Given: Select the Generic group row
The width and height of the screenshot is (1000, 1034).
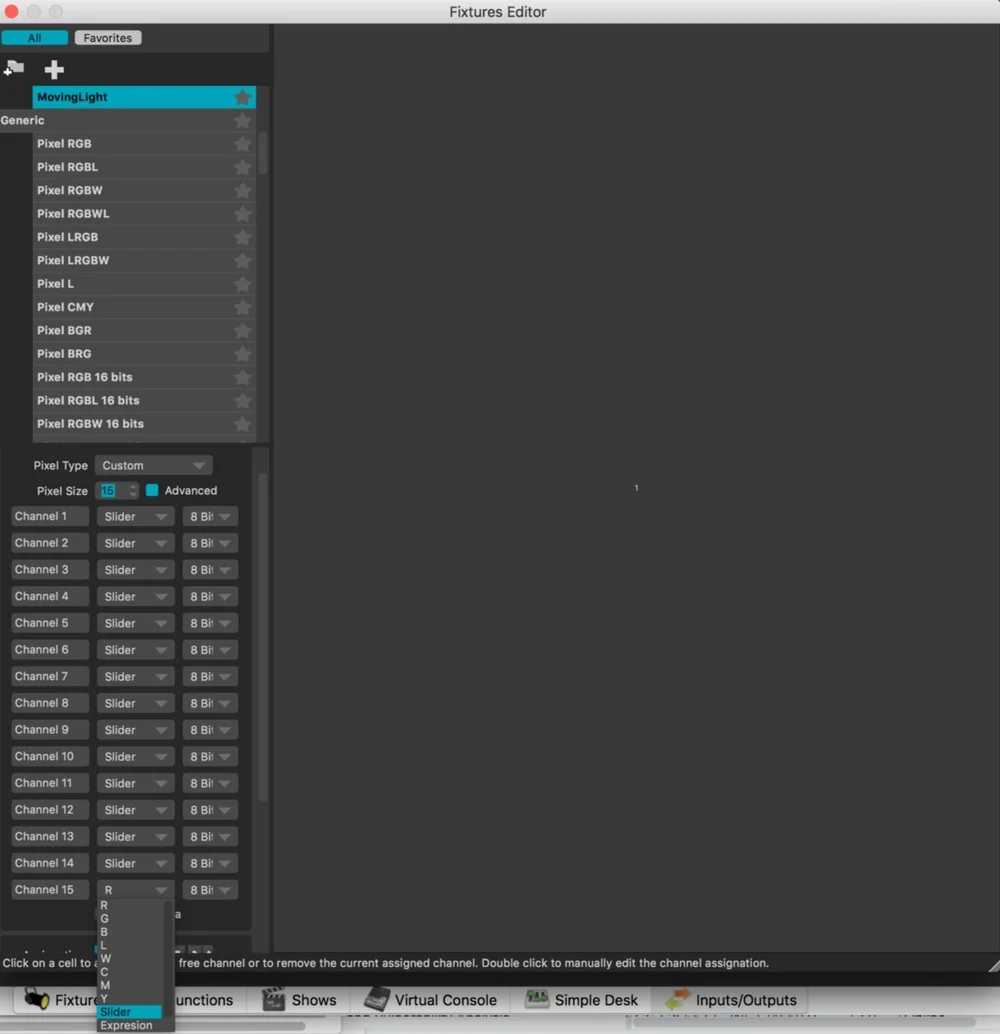Looking at the screenshot, I should pyautogui.click(x=128, y=121).
